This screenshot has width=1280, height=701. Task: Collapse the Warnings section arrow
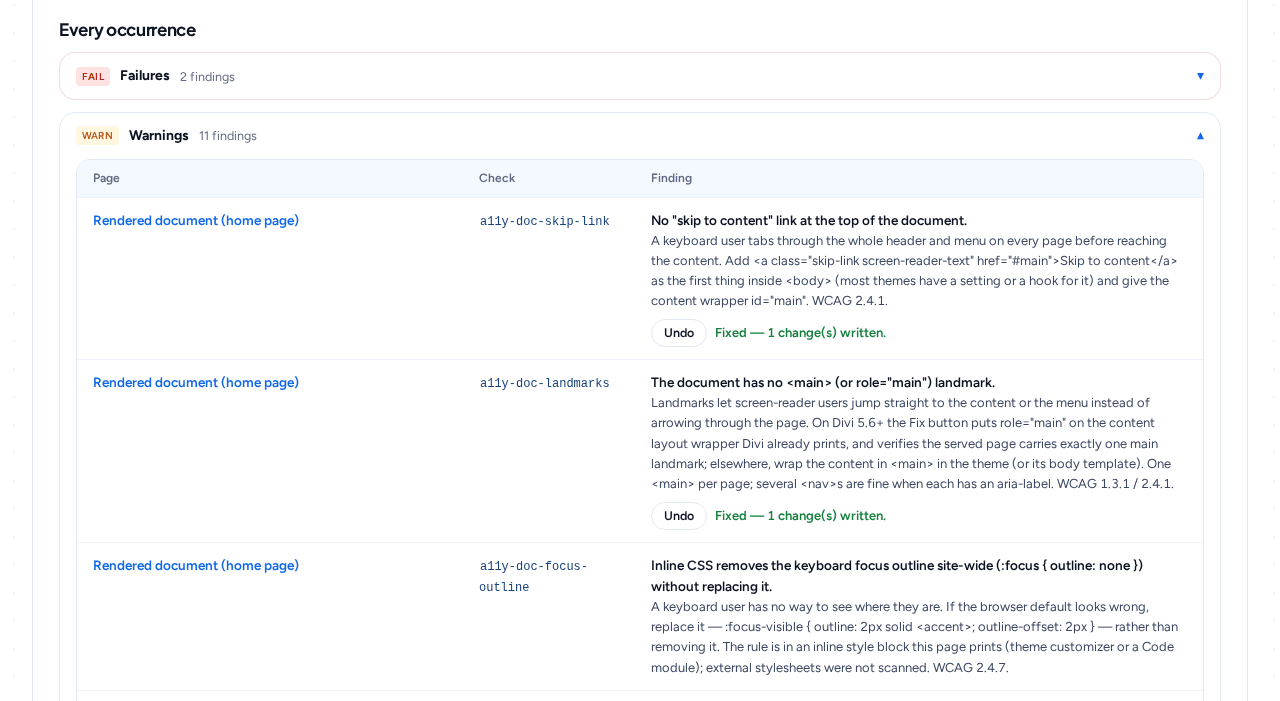pyautogui.click(x=1200, y=135)
